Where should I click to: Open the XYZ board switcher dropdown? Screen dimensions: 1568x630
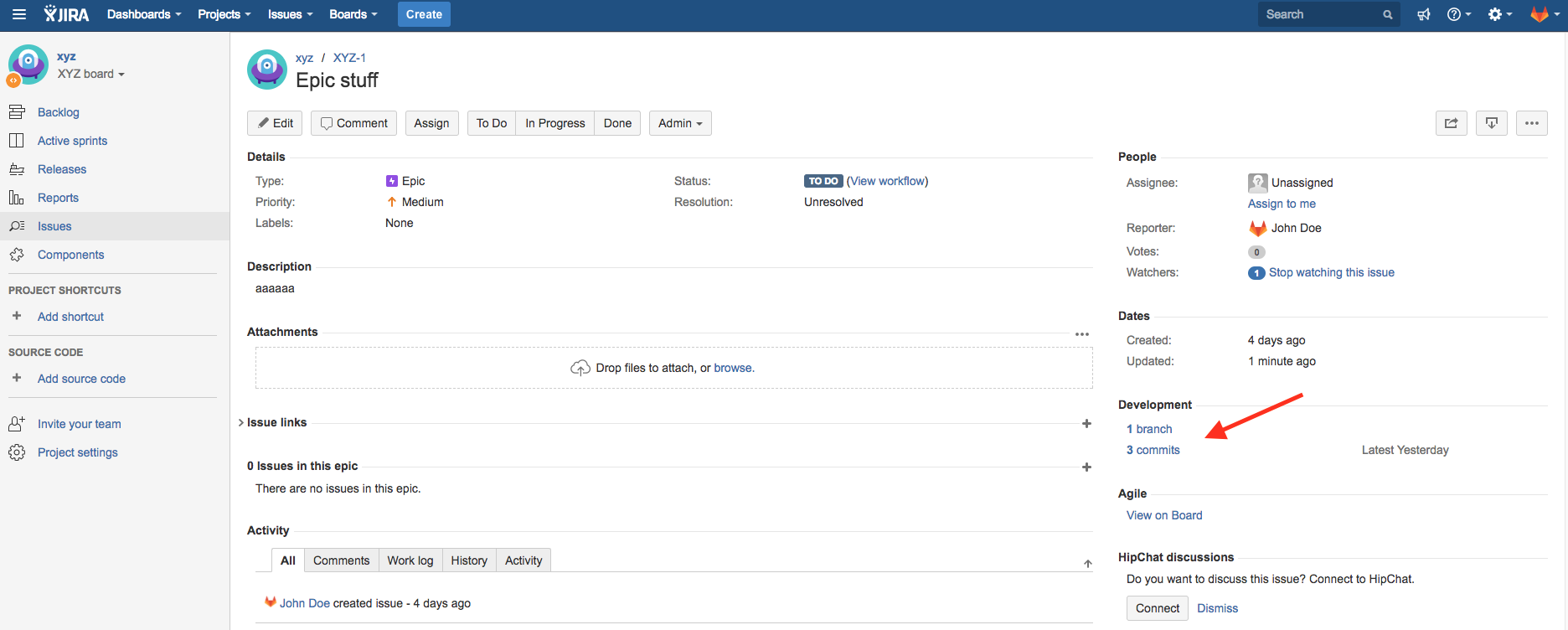[x=91, y=74]
